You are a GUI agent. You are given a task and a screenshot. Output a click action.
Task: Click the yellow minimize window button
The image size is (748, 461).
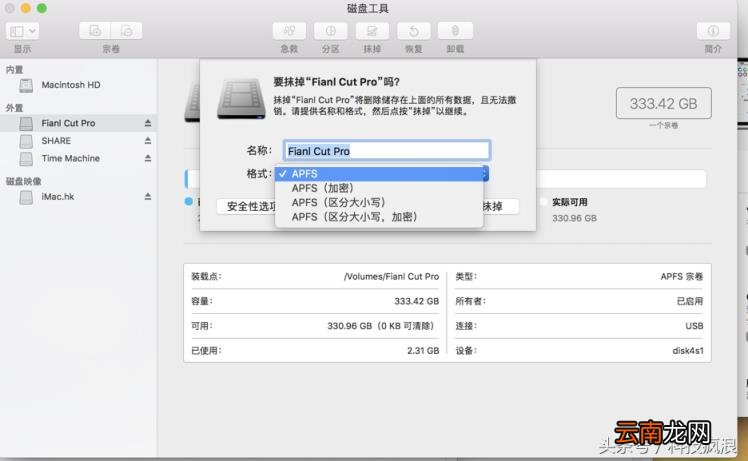(26, 8)
